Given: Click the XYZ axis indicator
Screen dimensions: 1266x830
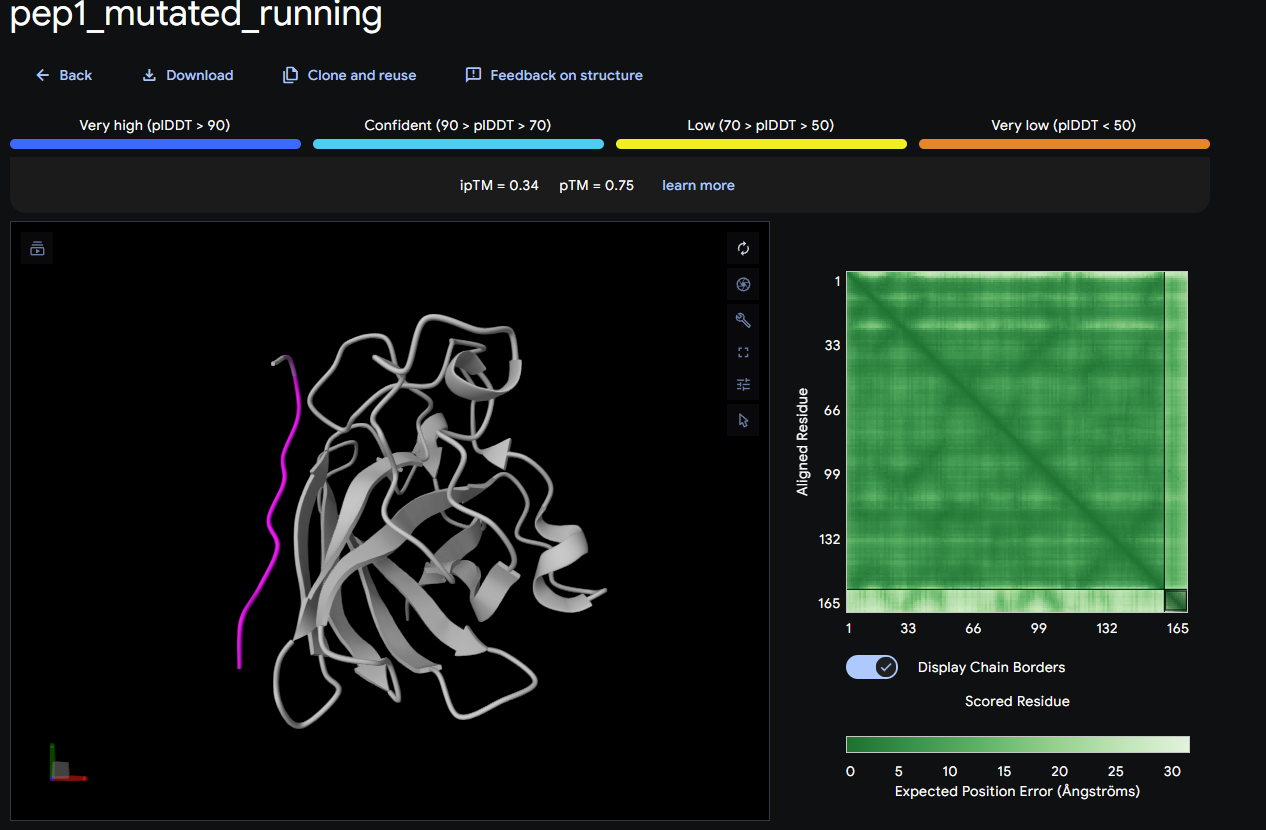Looking at the screenshot, I should [67, 764].
